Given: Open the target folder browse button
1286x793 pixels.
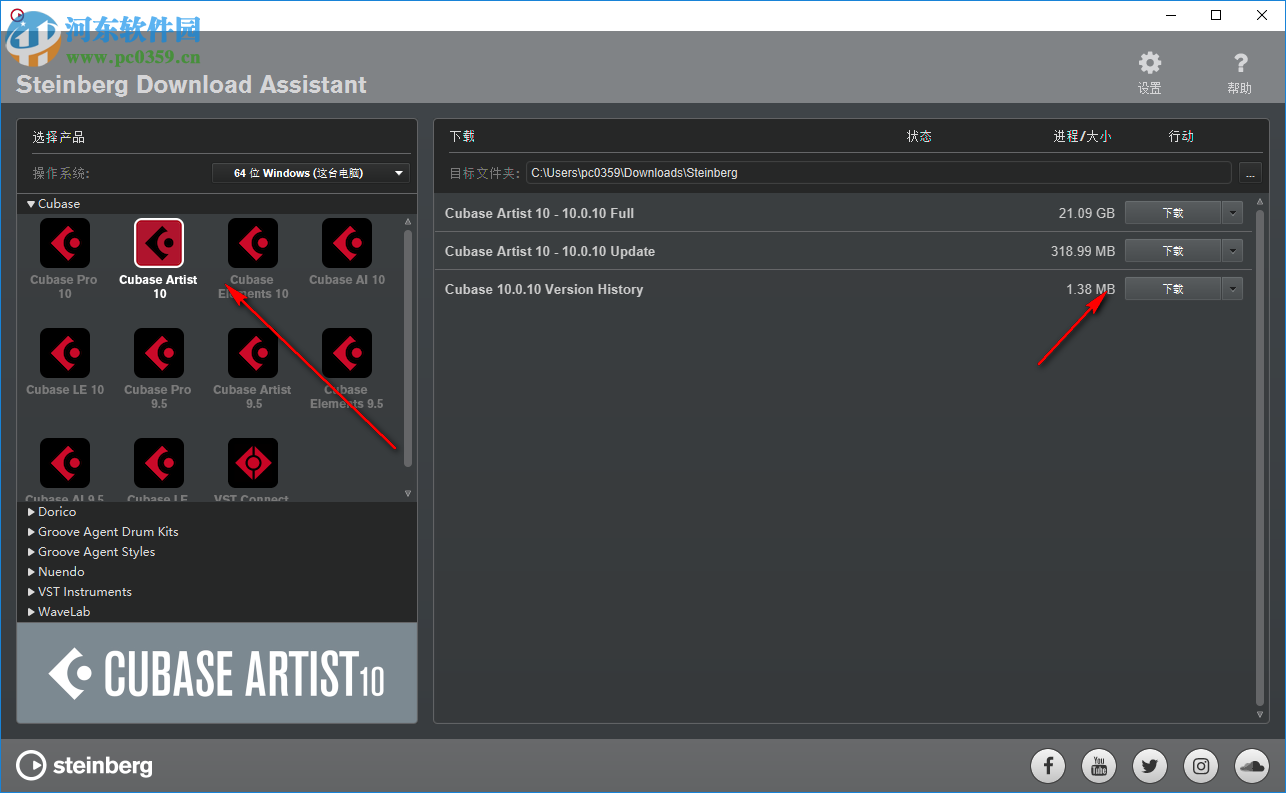Looking at the screenshot, I should click(1249, 172).
